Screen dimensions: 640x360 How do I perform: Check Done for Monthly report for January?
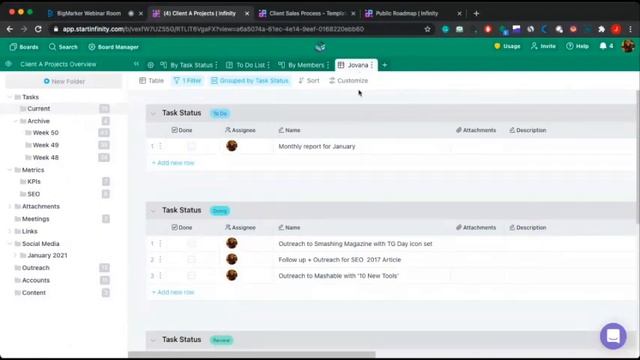click(x=191, y=146)
